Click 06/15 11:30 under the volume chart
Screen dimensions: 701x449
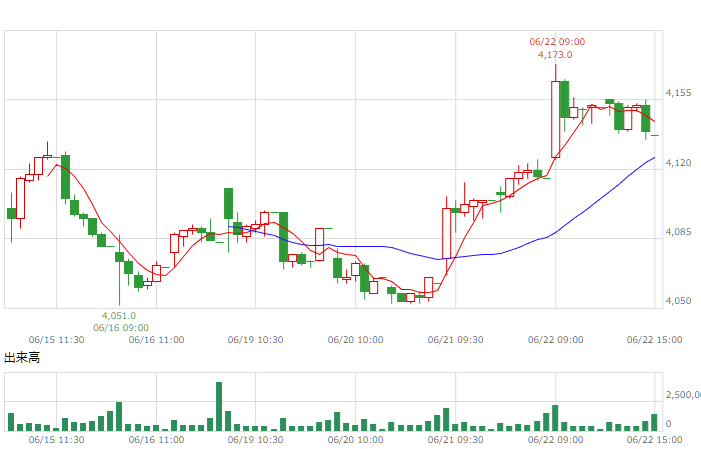(56, 440)
